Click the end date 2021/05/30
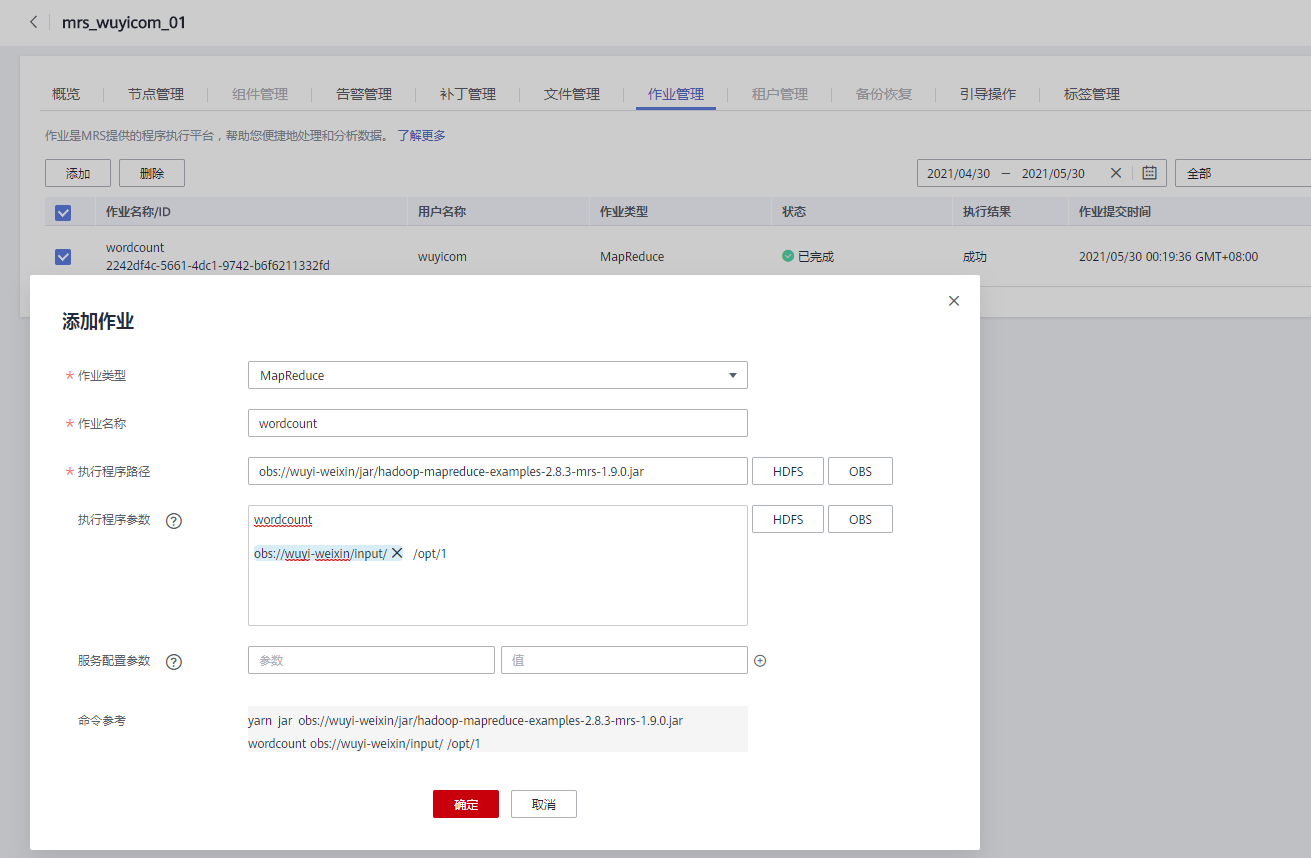Image resolution: width=1311 pixels, height=858 pixels. click(1053, 173)
